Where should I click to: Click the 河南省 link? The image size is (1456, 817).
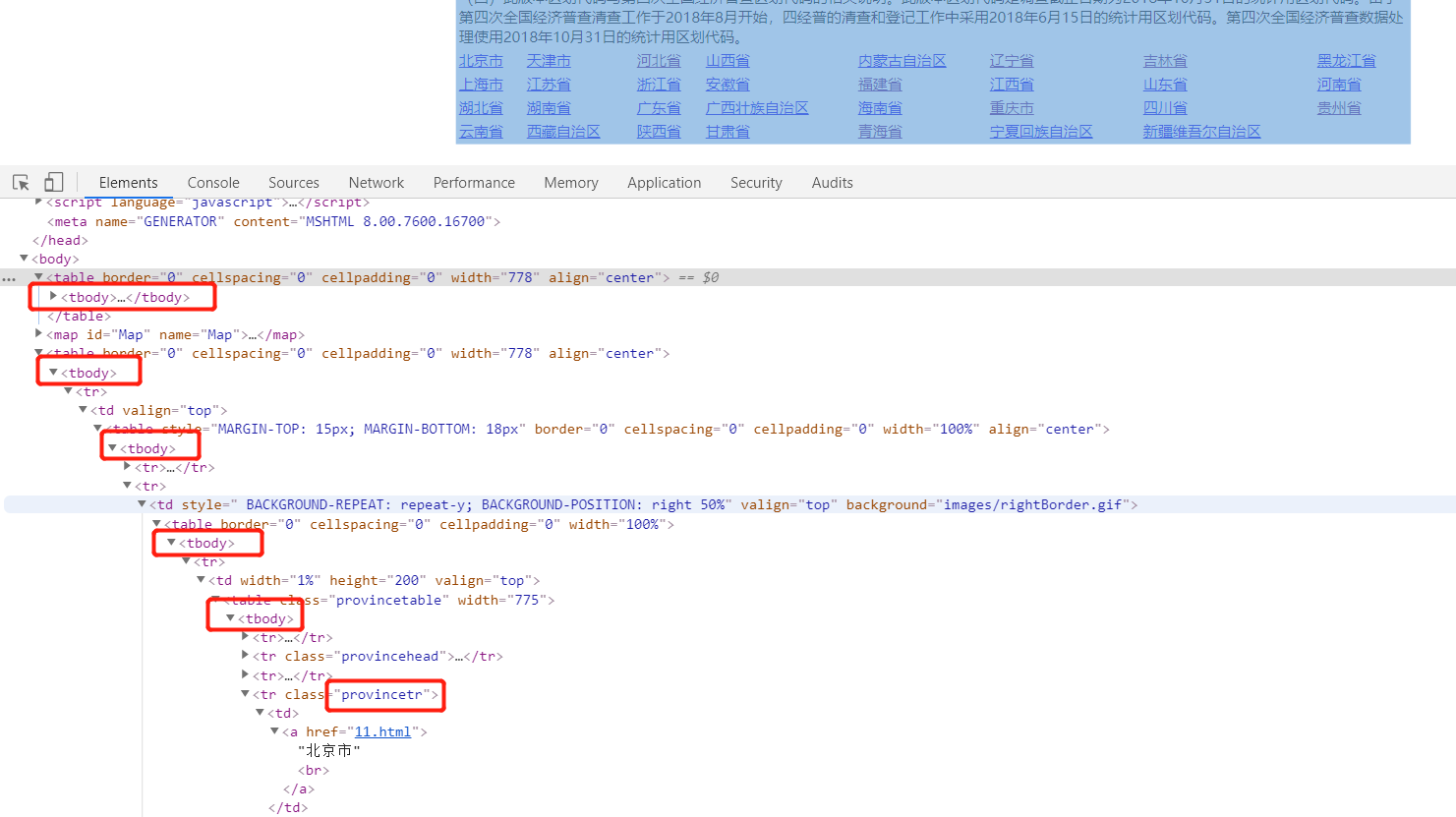click(1339, 85)
